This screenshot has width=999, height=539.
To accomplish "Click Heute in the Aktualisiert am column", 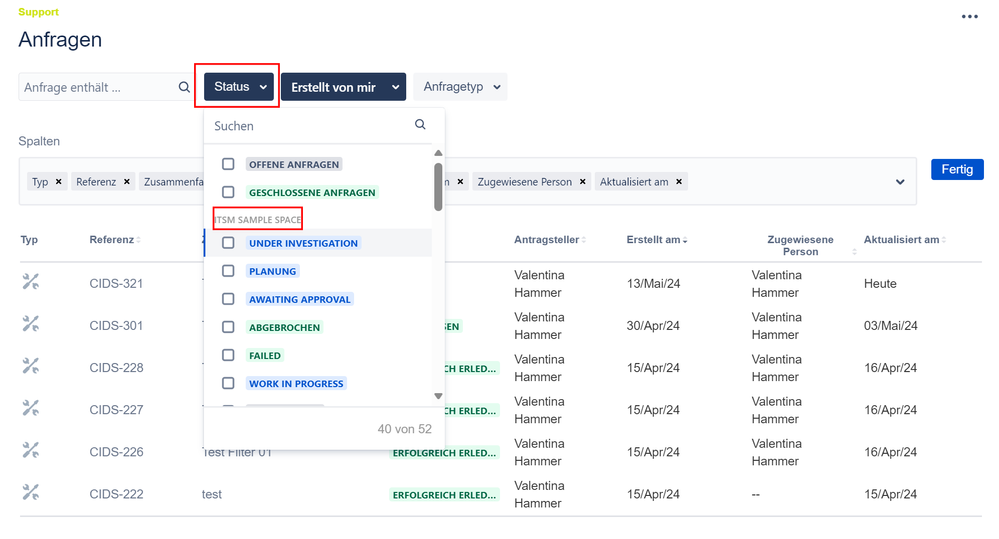I will pyautogui.click(x=880, y=284).
